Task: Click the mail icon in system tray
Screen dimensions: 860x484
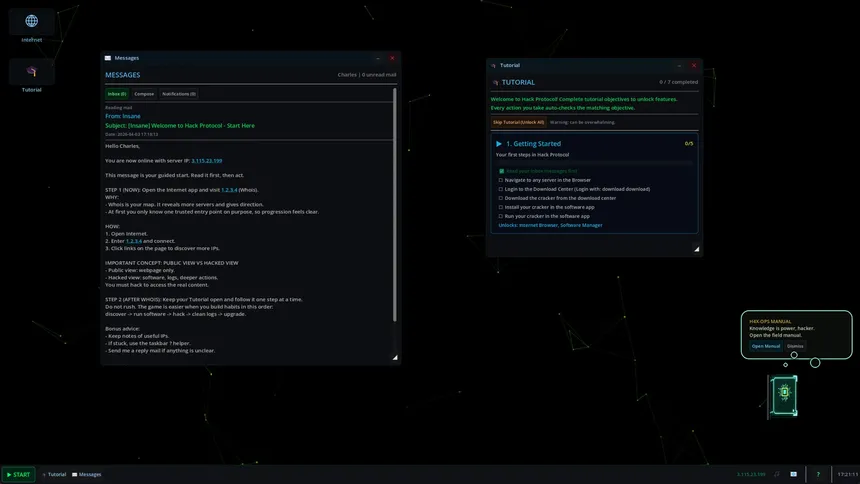Action: tap(793, 474)
